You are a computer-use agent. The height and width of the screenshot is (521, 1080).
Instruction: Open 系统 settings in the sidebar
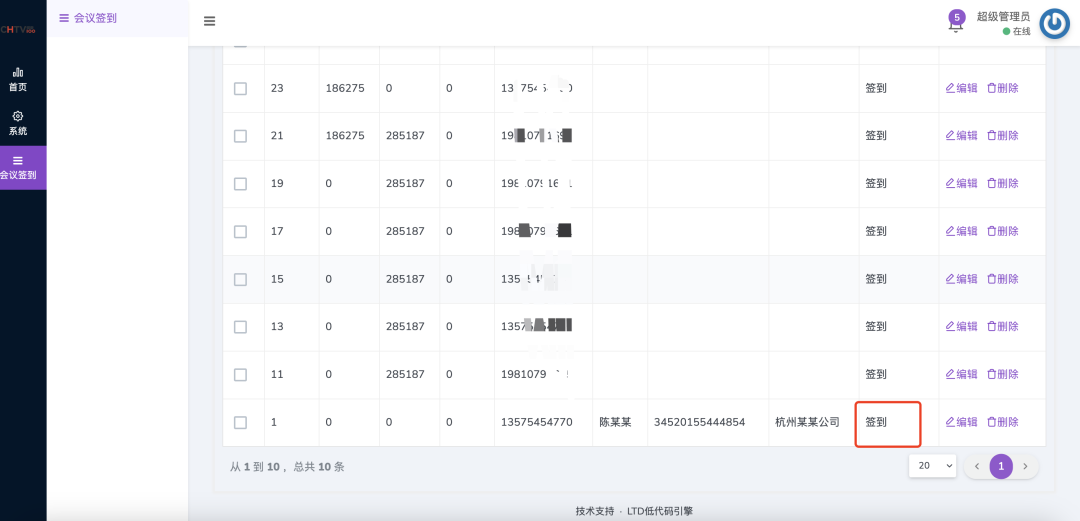[18, 123]
